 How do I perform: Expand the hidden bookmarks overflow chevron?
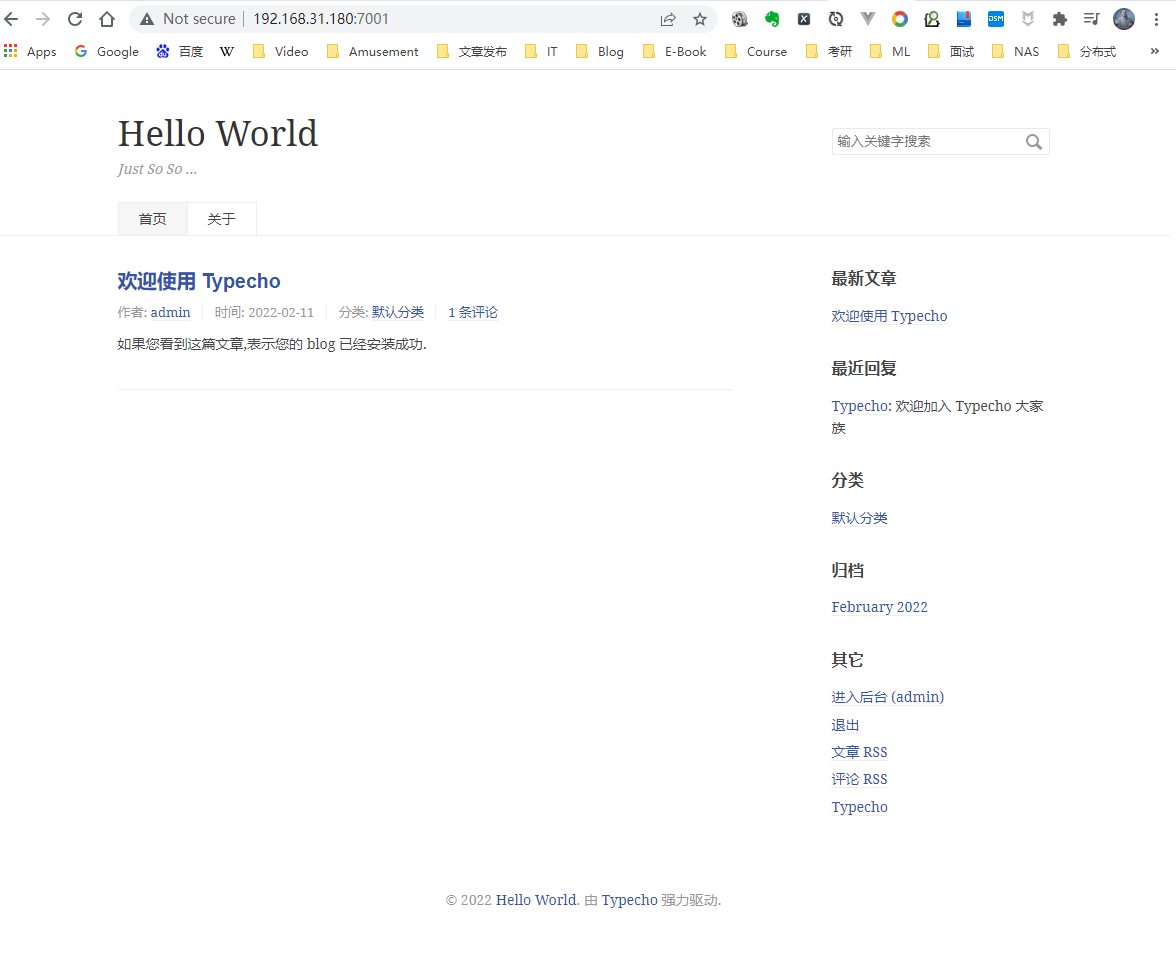pos(1155,51)
